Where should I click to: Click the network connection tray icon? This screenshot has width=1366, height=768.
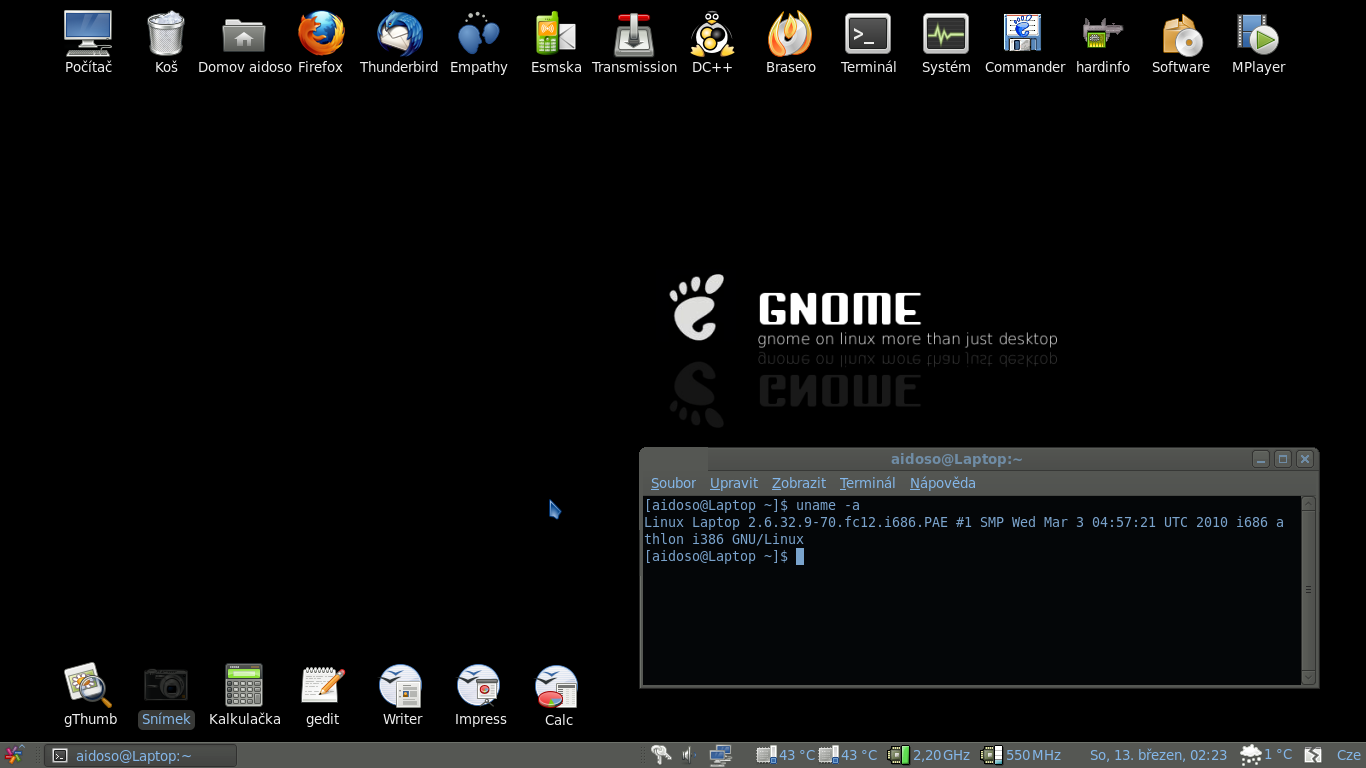(721, 755)
